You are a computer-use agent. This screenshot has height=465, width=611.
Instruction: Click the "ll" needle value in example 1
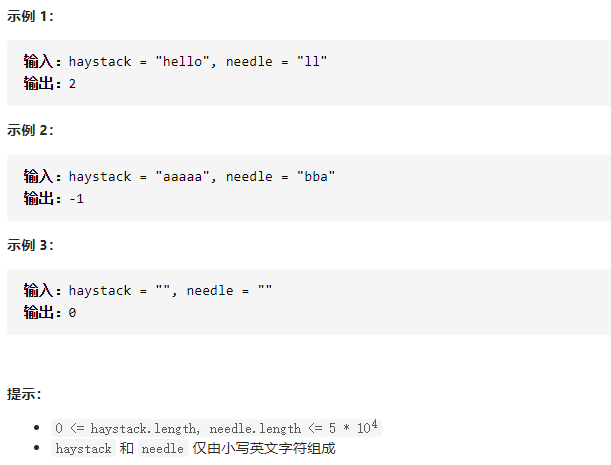(312, 62)
